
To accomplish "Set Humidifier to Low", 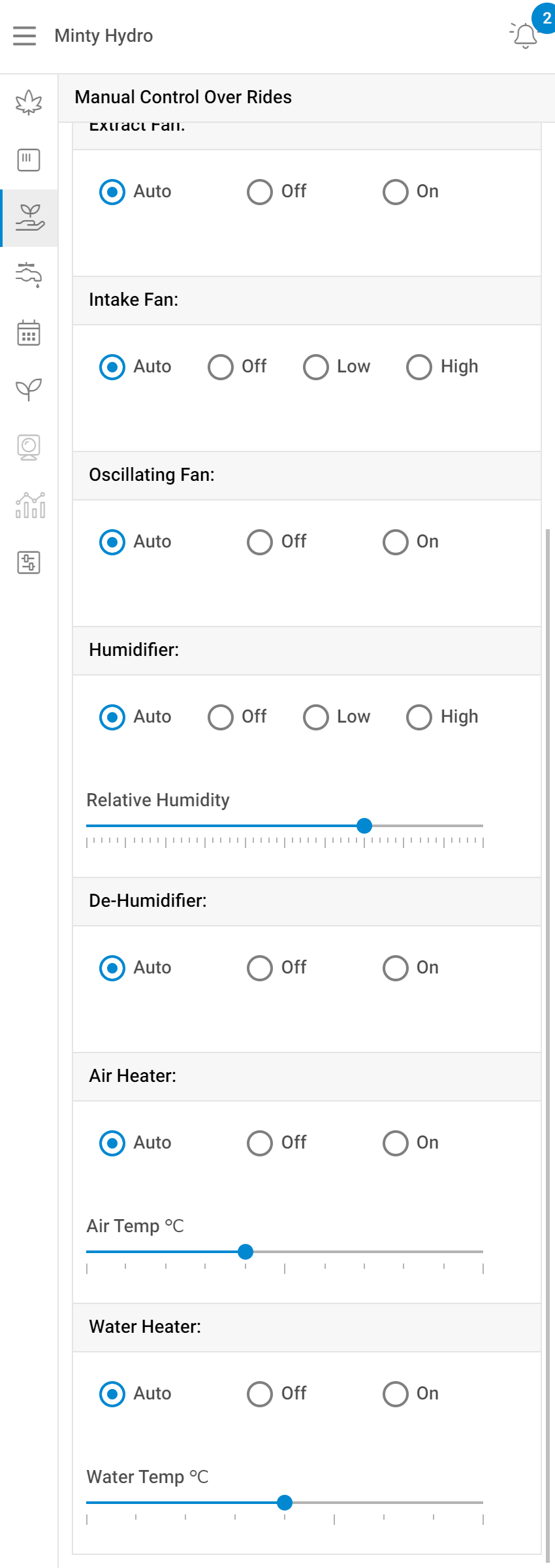I will coord(315,717).
